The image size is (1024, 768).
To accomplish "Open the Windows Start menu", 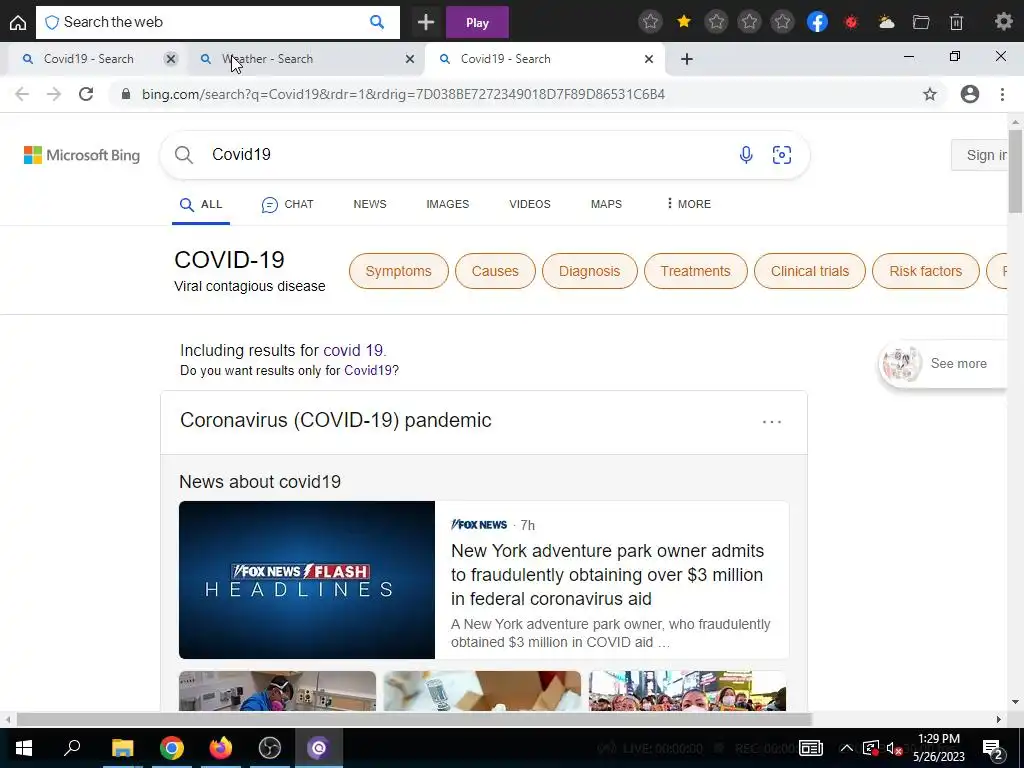I will click(24, 748).
